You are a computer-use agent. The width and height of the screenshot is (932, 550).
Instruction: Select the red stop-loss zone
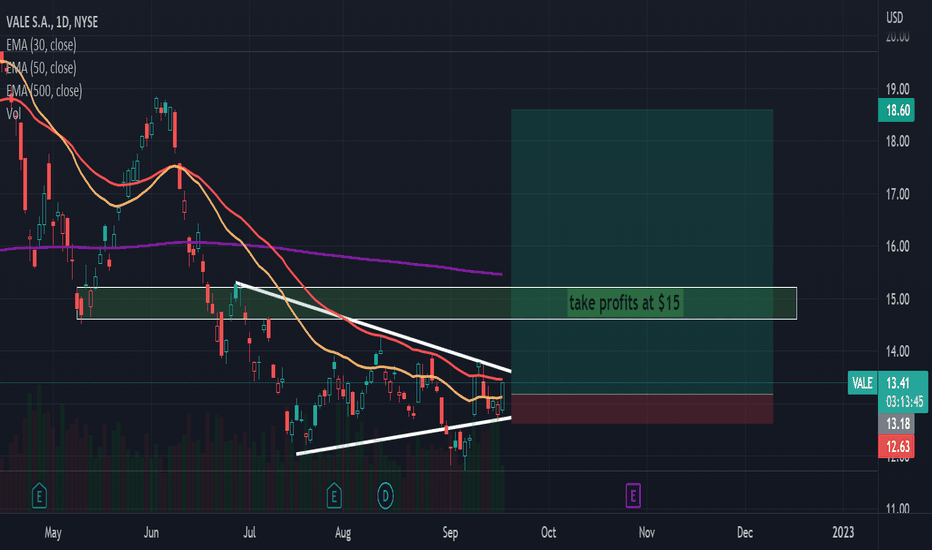point(642,409)
